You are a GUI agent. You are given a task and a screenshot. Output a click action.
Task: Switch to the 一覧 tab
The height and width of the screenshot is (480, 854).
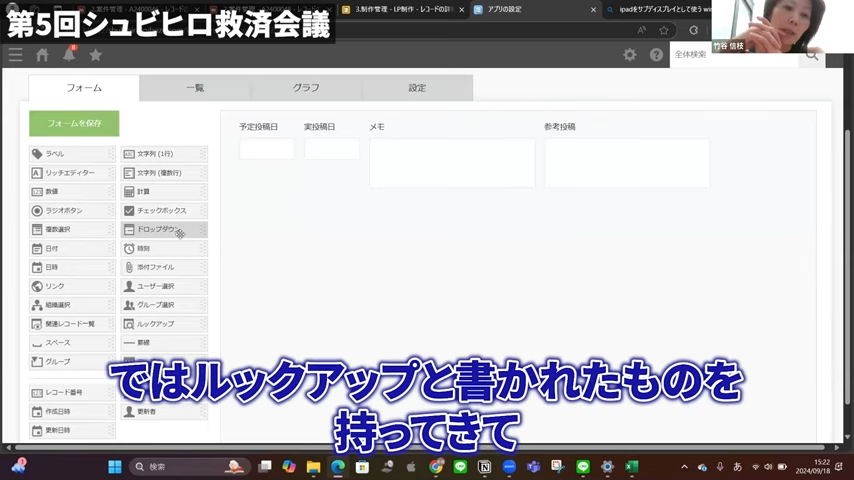(195, 88)
